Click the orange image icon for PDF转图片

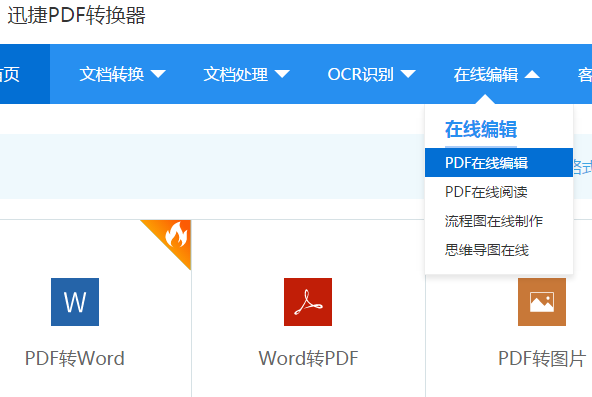tap(542, 302)
